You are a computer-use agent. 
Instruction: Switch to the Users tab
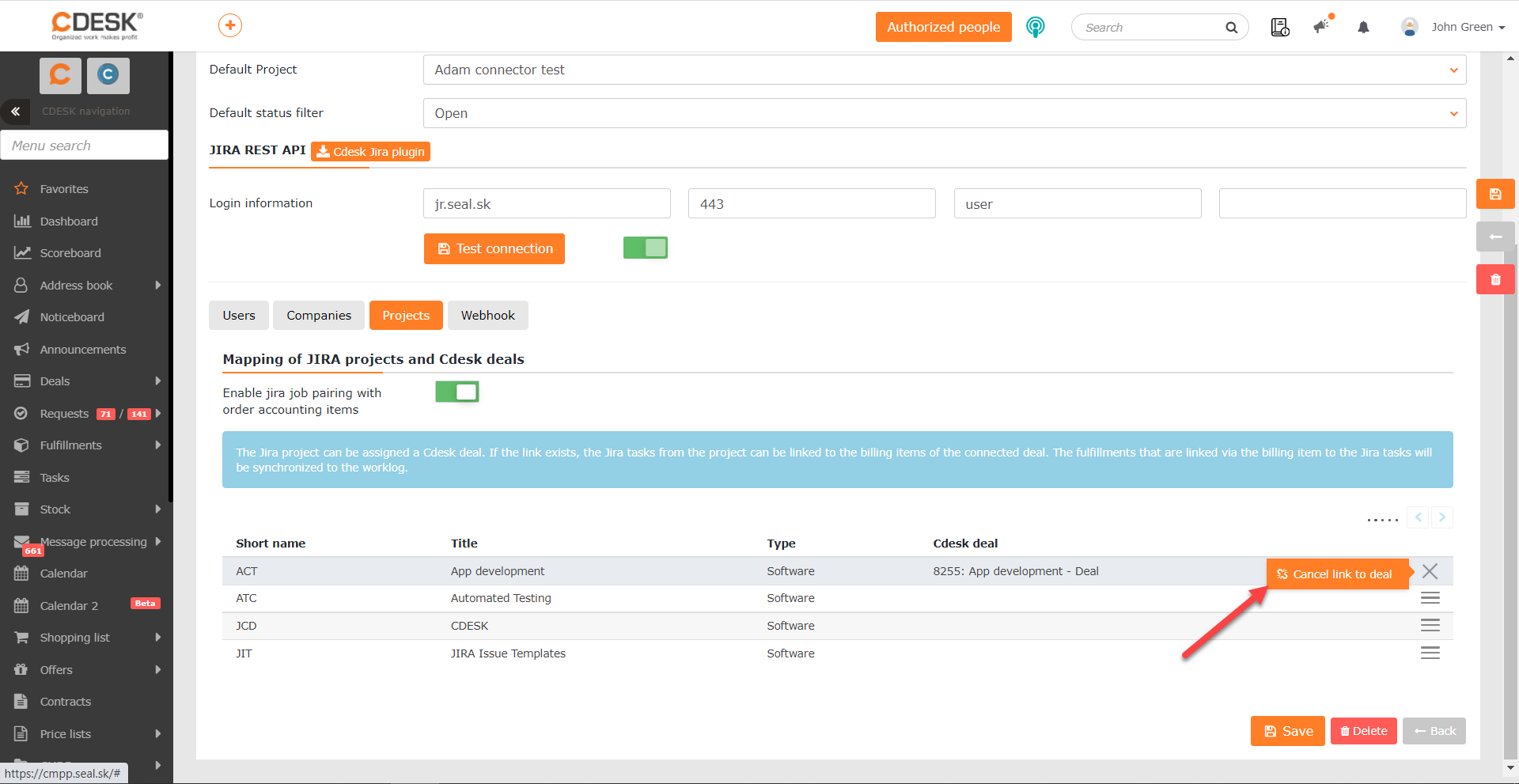pyautogui.click(x=239, y=316)
